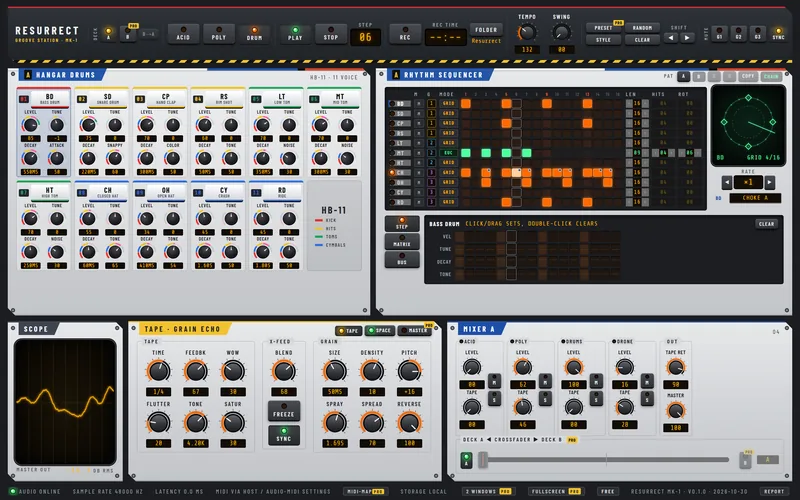
Task: Switch the editor to STEP view
Action: [x=402, y=223]
